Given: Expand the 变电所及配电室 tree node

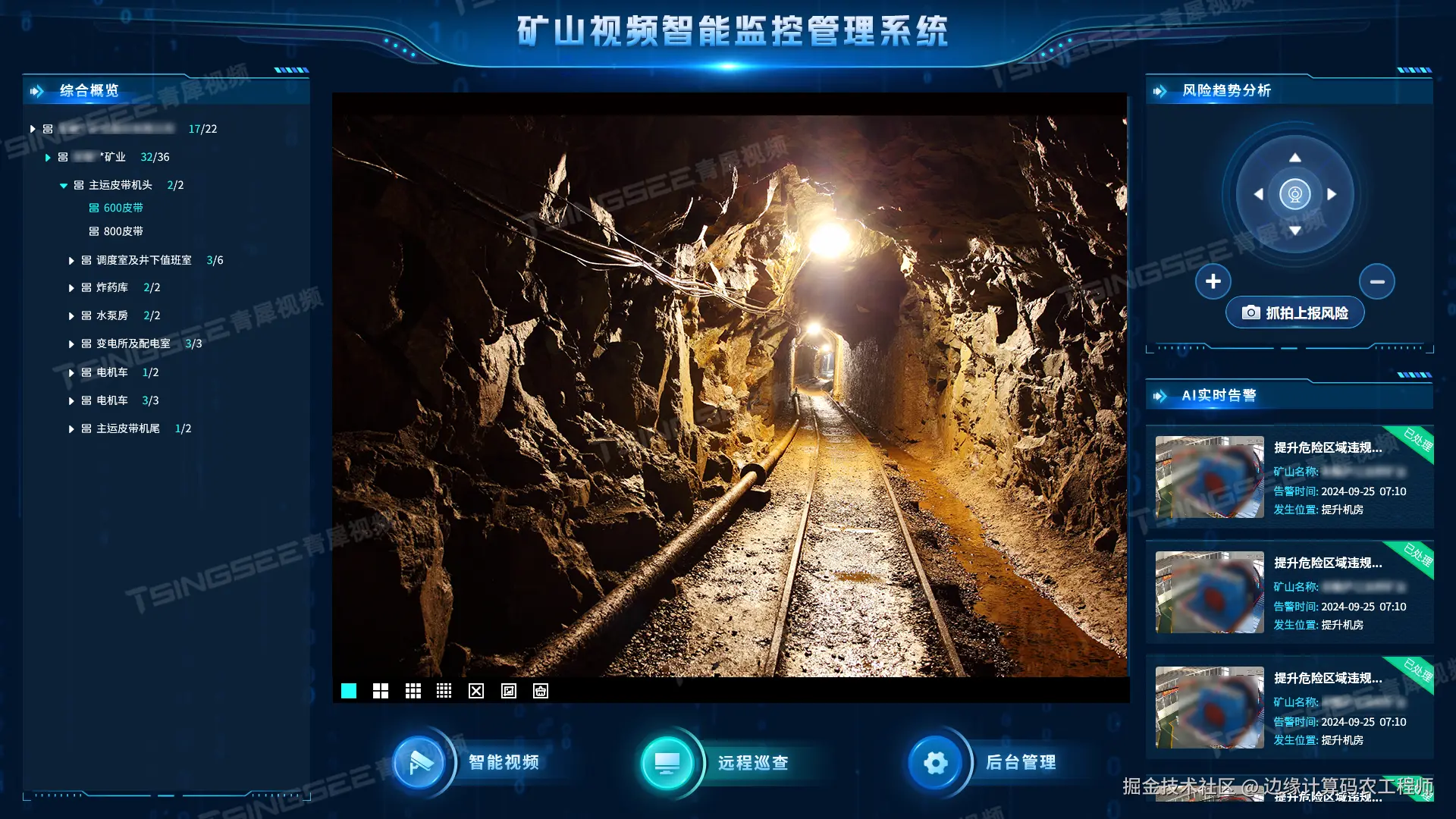Looking at the screenshot, I should point(71,344).
